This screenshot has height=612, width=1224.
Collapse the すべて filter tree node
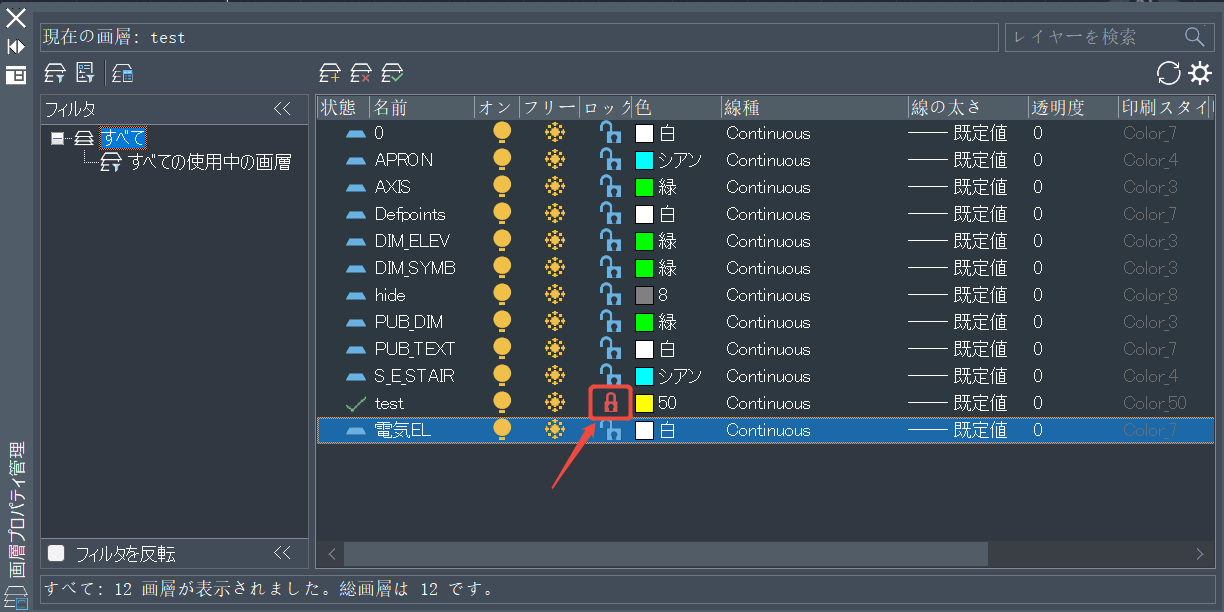57,138
